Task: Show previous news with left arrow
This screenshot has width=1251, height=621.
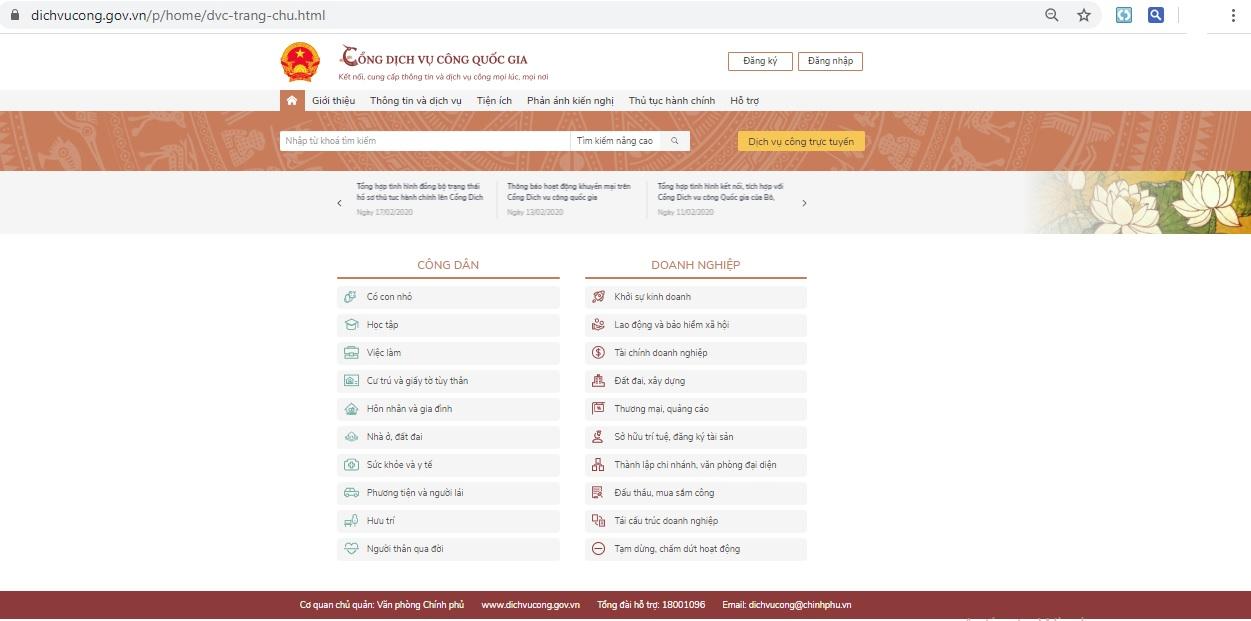Action: [339, 203]
